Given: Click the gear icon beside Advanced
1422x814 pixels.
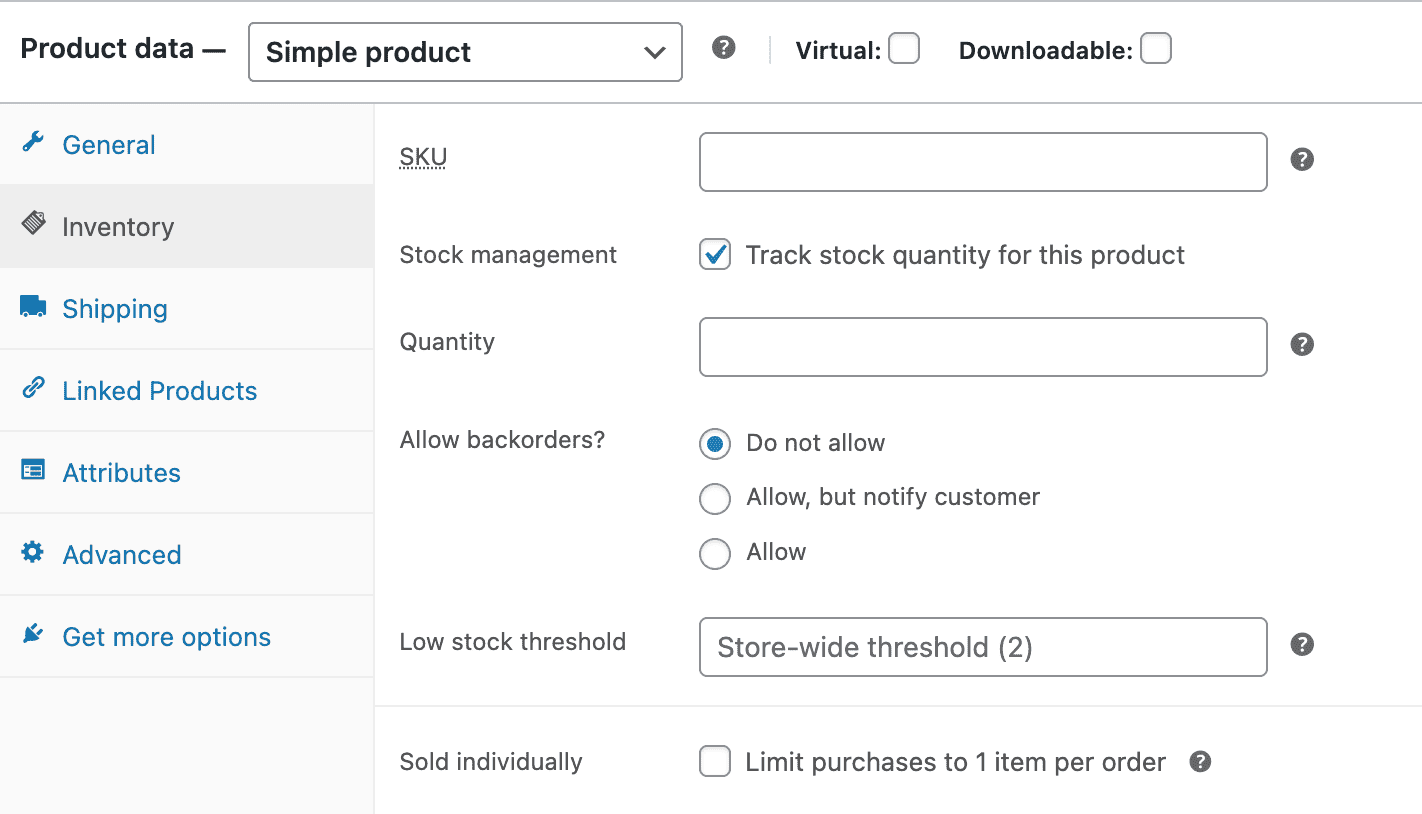Looking at the screenshot, I should 33,554.
